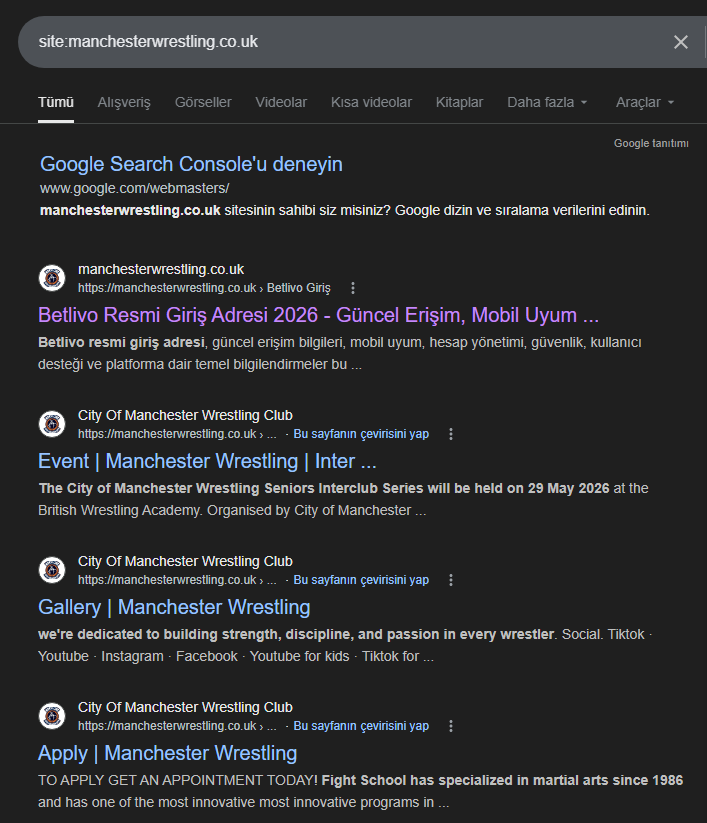Click the Betlivo result site favicon
This screenshot has height=823, width=707.
52,278
